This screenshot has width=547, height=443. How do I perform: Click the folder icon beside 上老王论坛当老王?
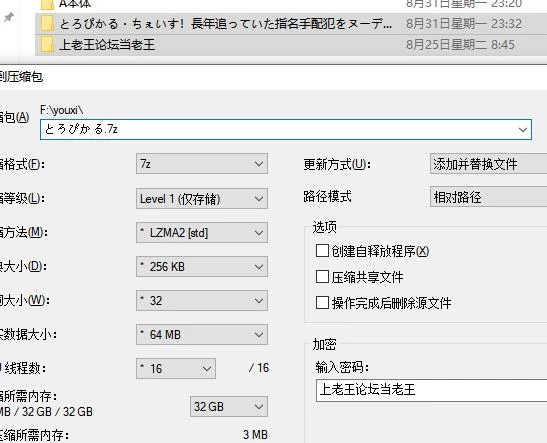coord(47,45)
